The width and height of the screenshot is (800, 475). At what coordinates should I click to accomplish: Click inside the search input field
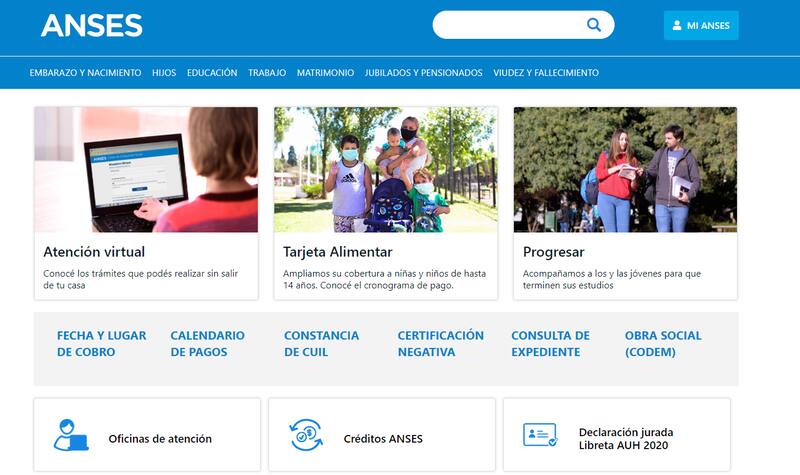pos(510,24)
